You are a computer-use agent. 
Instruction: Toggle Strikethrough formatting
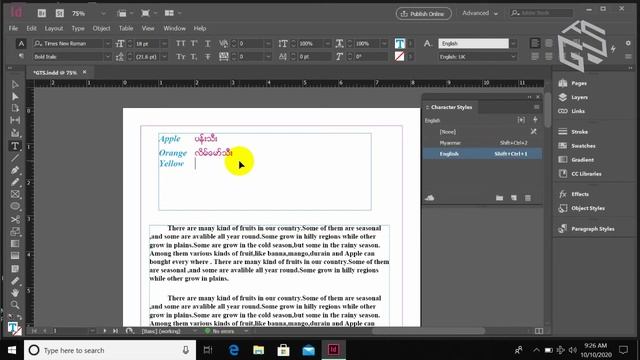208,57
